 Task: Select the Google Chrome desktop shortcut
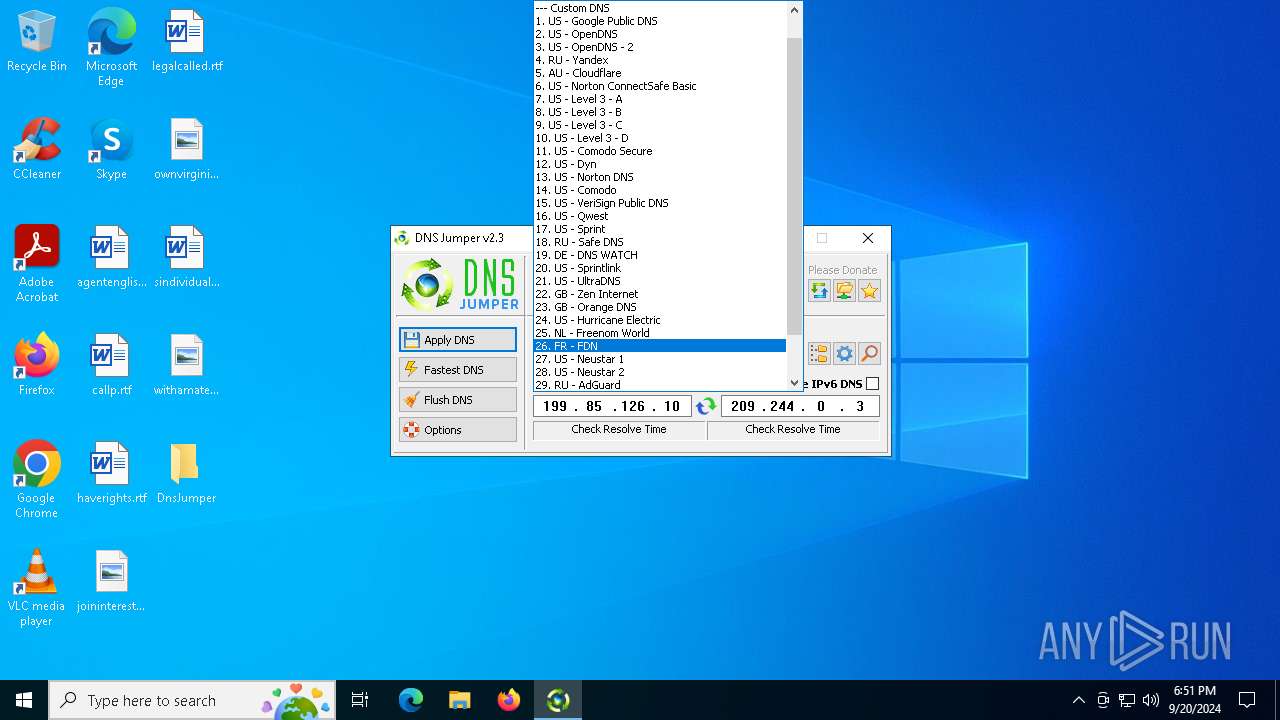coord(37,480)
